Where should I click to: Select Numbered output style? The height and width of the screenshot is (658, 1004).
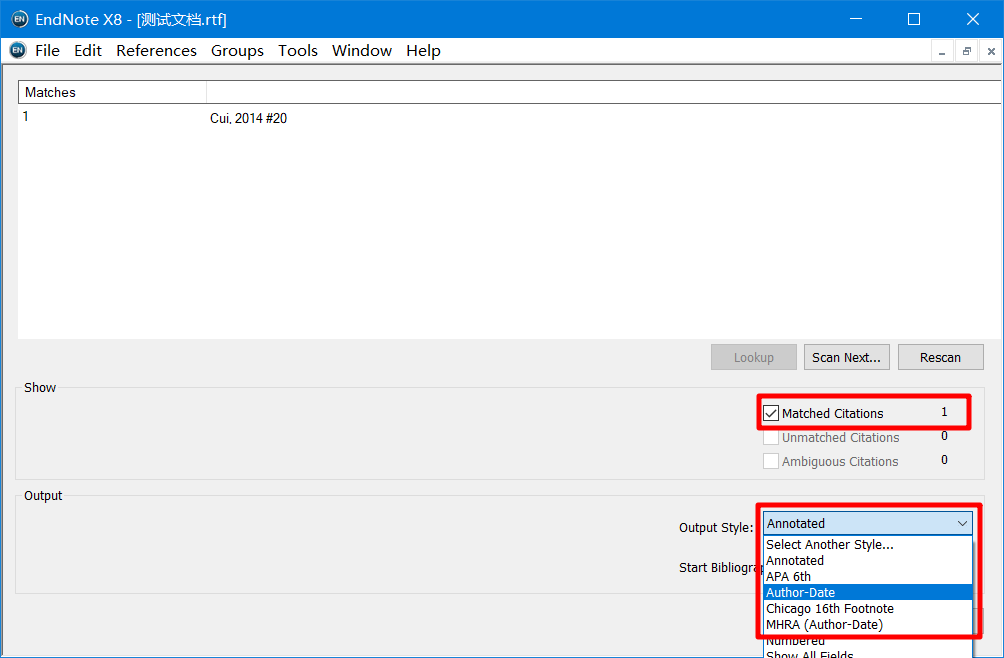[x=868, y=641]
